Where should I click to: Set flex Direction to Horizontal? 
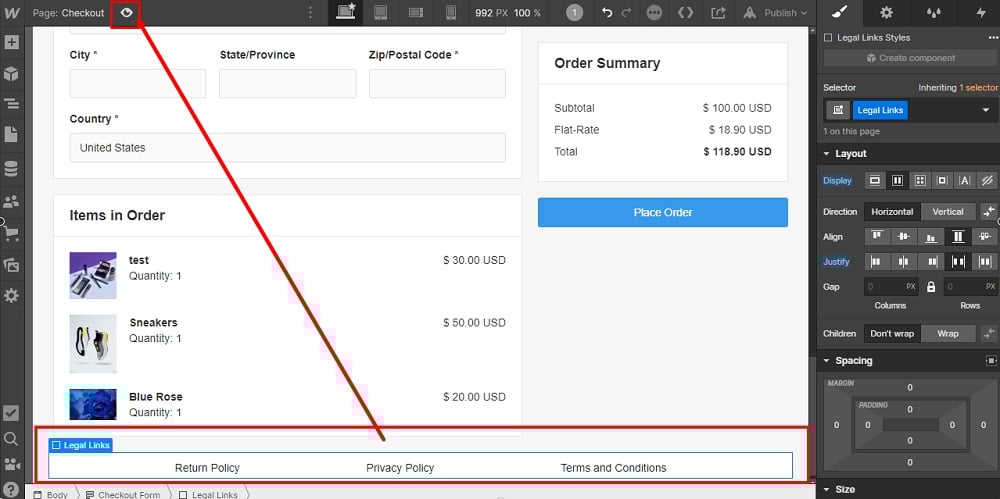[x=892, y=212]
